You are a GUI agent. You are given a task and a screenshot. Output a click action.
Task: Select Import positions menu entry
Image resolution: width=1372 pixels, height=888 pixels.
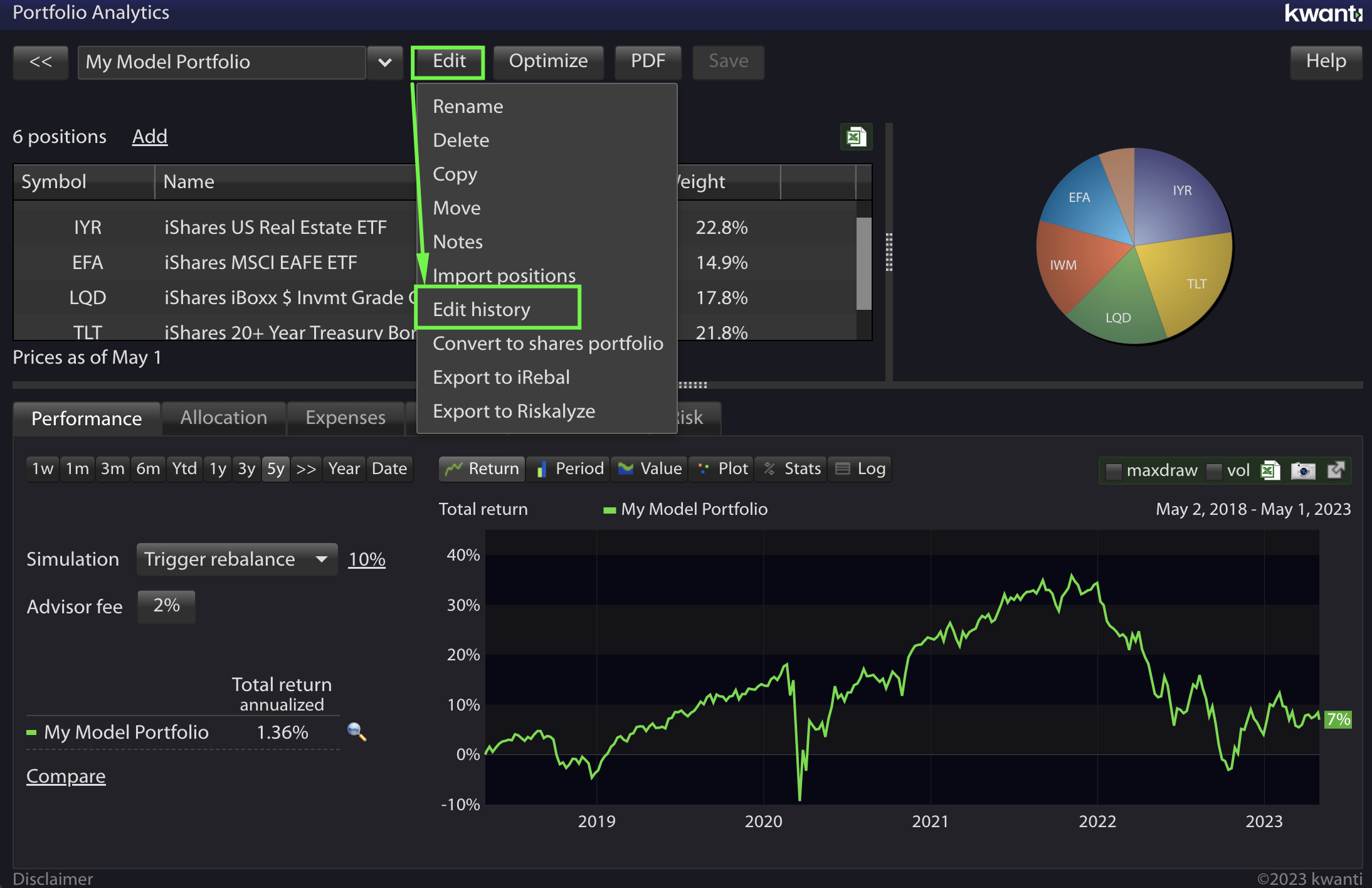(547, 275)
